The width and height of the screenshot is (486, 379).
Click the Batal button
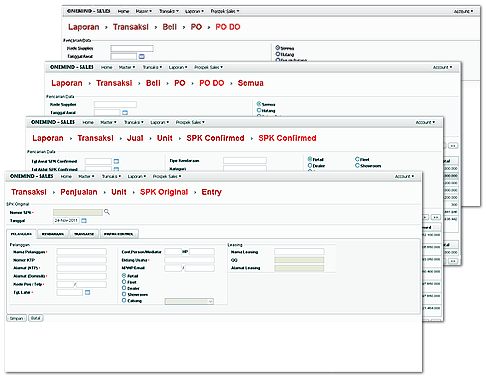point(36,318)
